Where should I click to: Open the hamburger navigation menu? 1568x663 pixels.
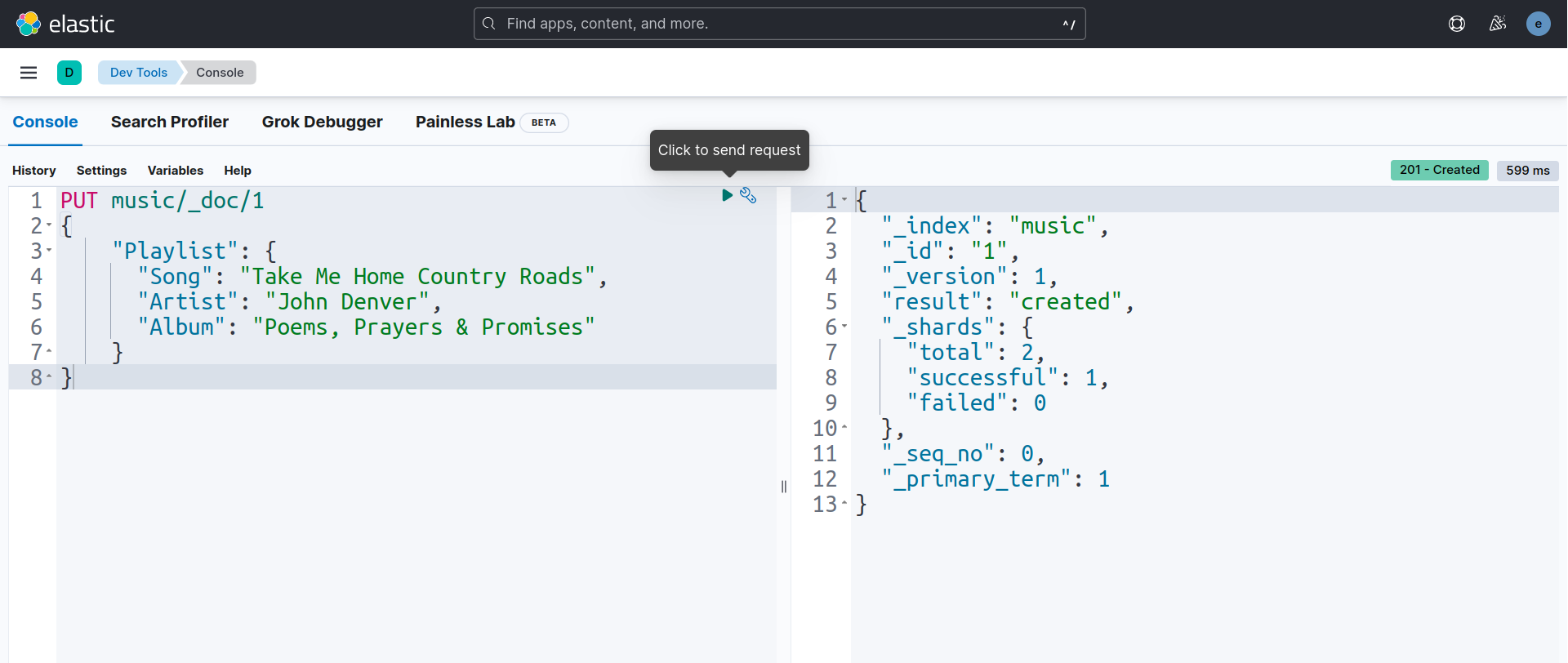point(29,73)
